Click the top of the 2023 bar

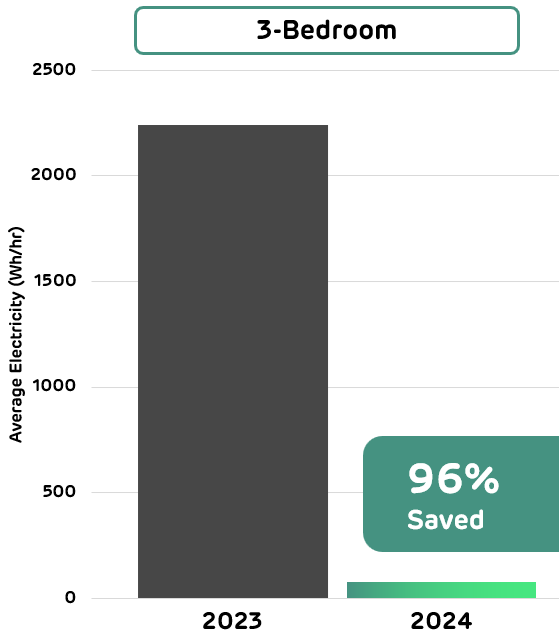[x=233, y=126]
